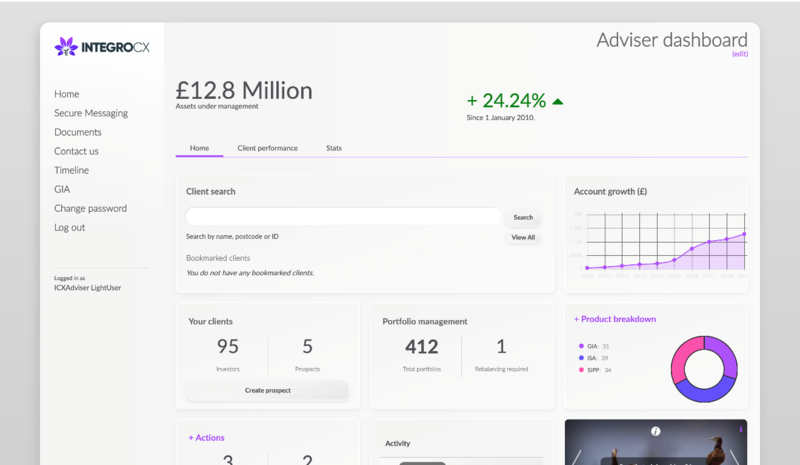This screenshot has height=465, width=800.
Task: Open Change password page
Action: tap(91, 208)
